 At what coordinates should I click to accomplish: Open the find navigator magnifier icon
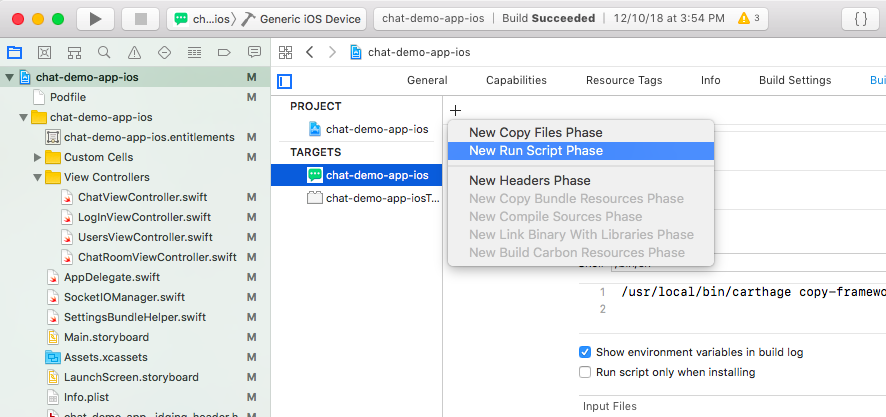(104, 53)
